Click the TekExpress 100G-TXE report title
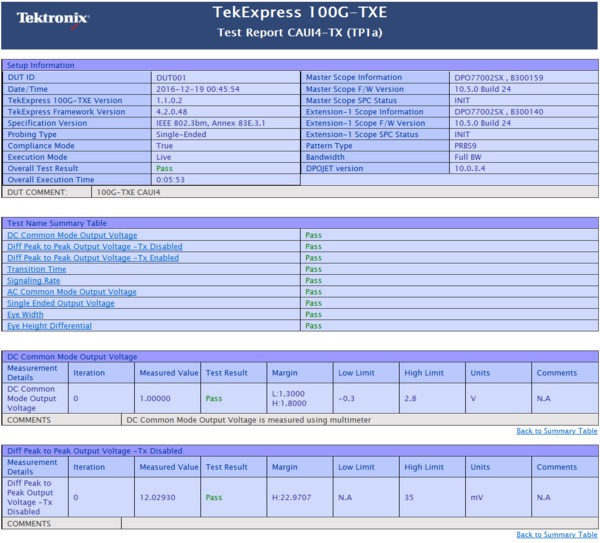 click(300, 13)
